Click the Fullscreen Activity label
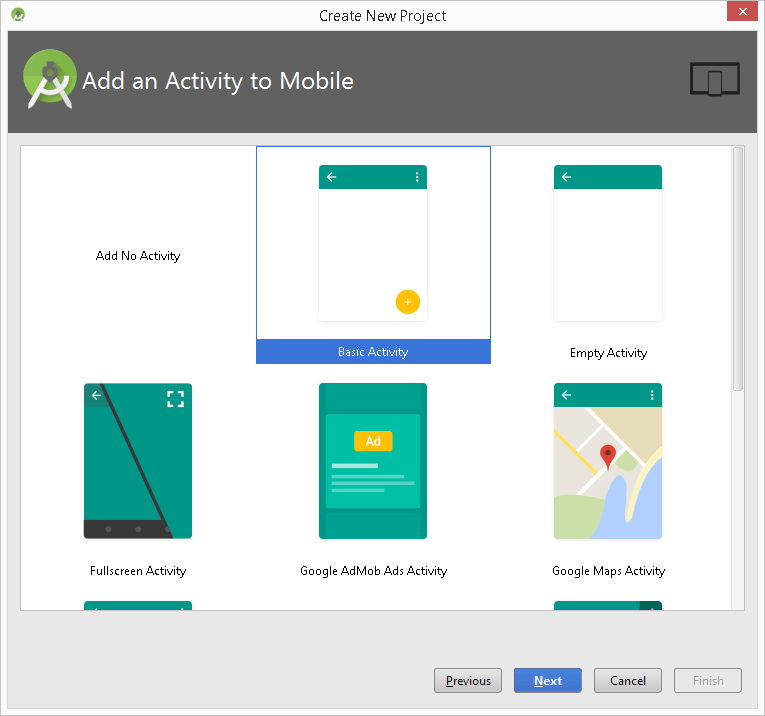This screenshot has width=765, height=716. [138, 571]
